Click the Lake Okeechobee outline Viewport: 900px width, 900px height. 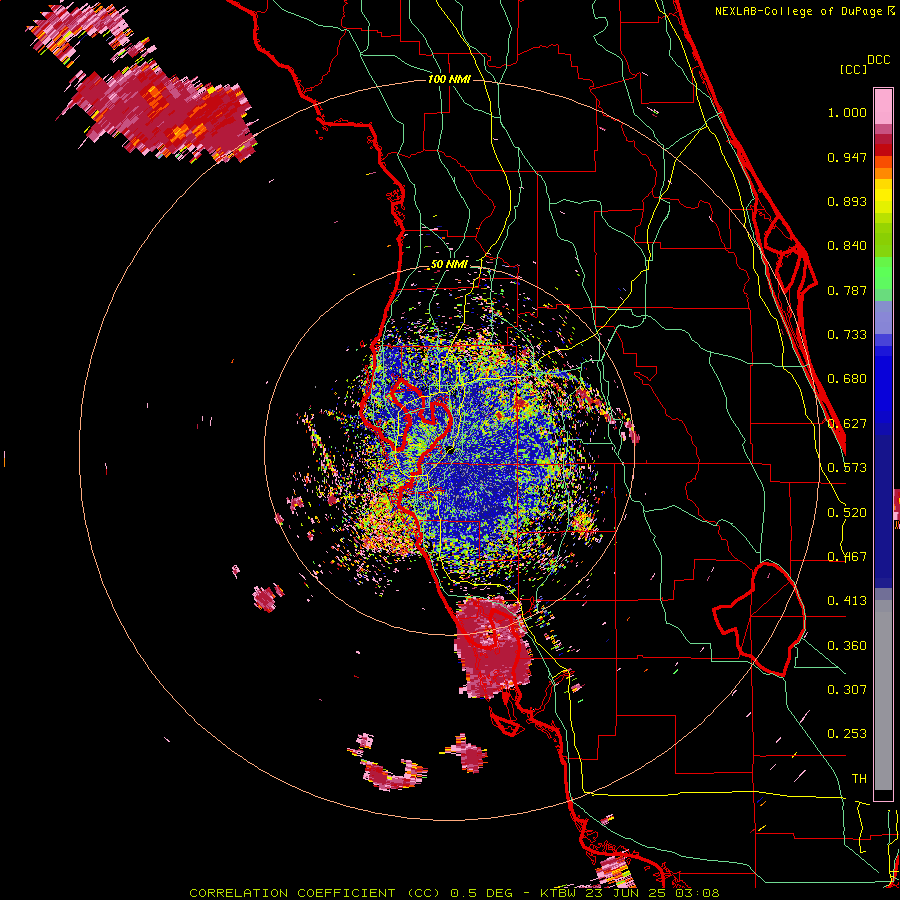(759, 619)
